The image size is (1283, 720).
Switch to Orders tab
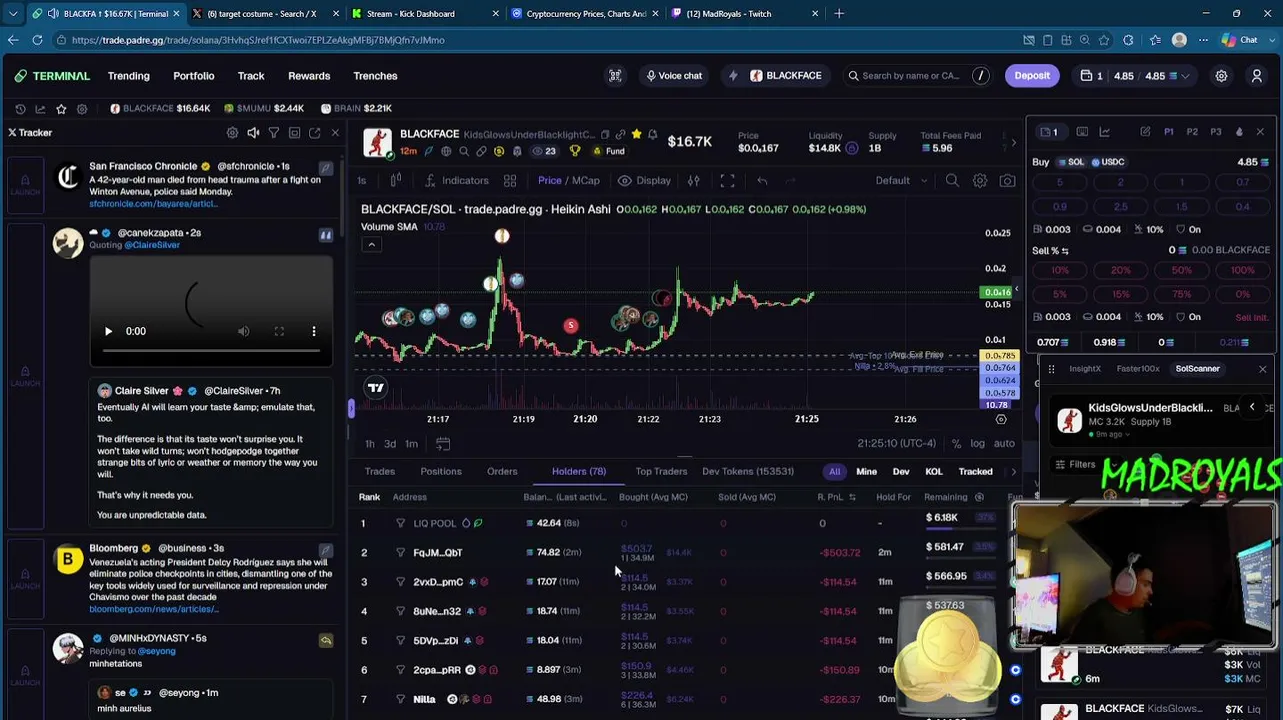click(x=502, y=472)
